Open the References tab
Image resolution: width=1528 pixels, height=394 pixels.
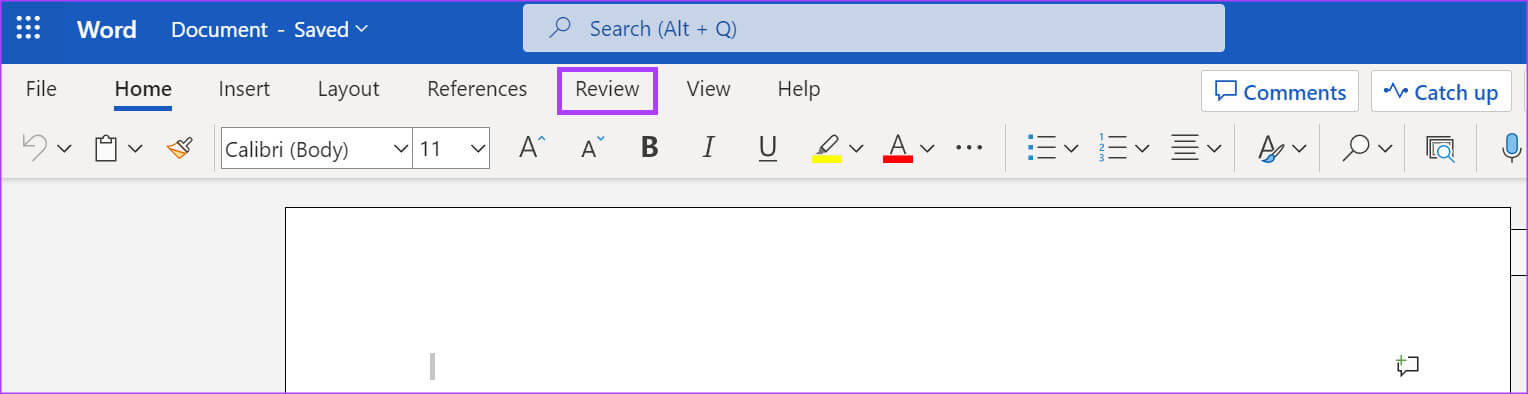[x=477, y=89]
